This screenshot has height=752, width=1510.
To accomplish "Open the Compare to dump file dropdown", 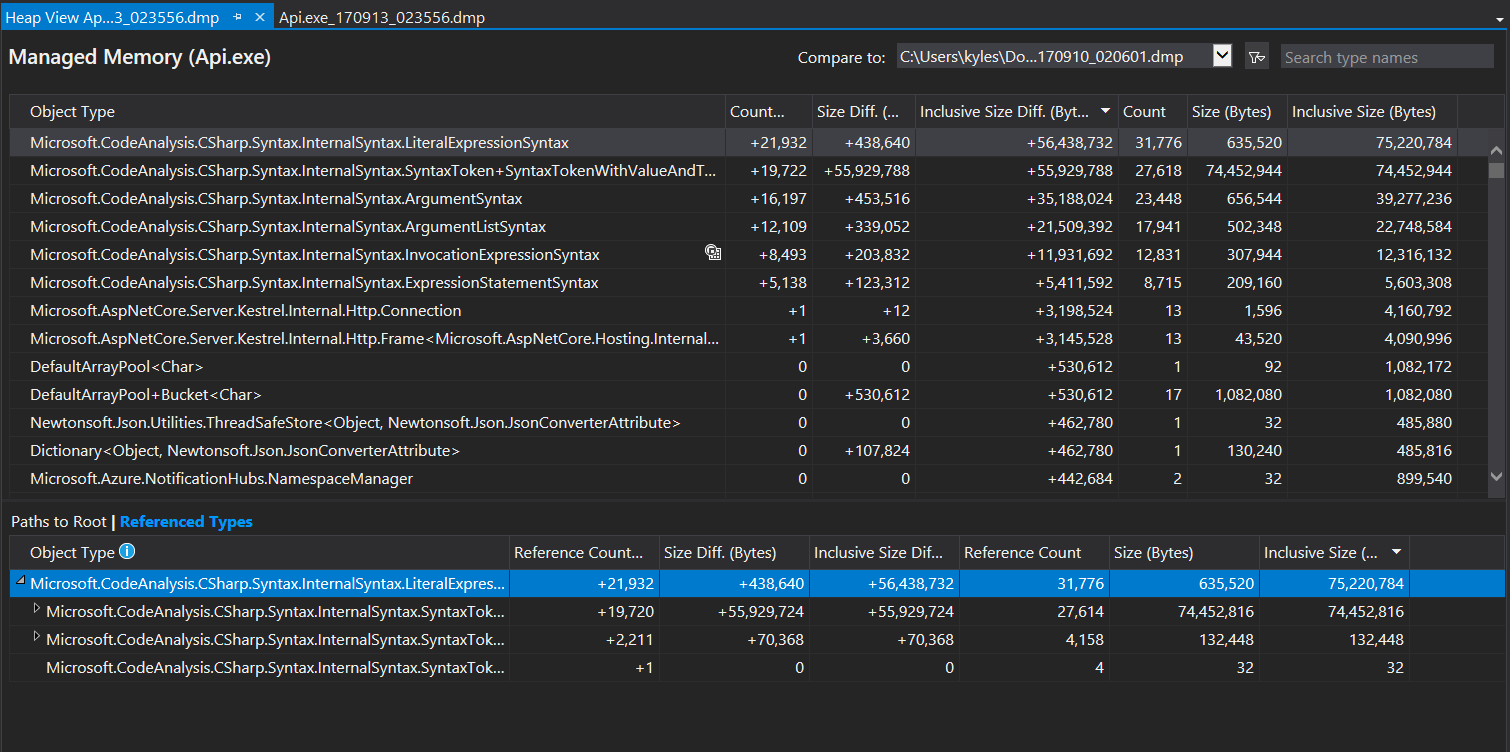I will point(1221,56).
